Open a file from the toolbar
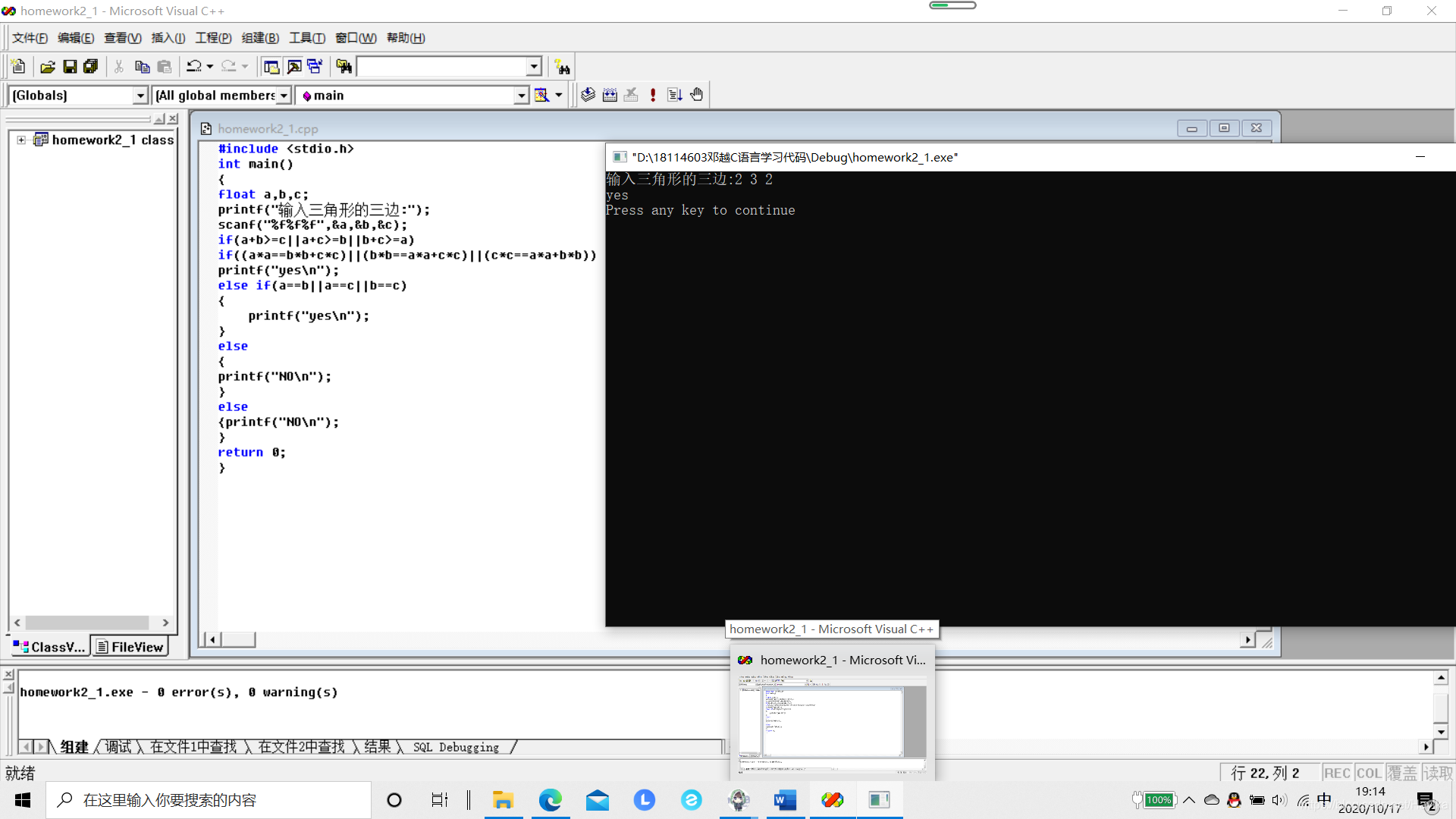This screenshot has width=1456, height=819. click(x=48, y=67)
